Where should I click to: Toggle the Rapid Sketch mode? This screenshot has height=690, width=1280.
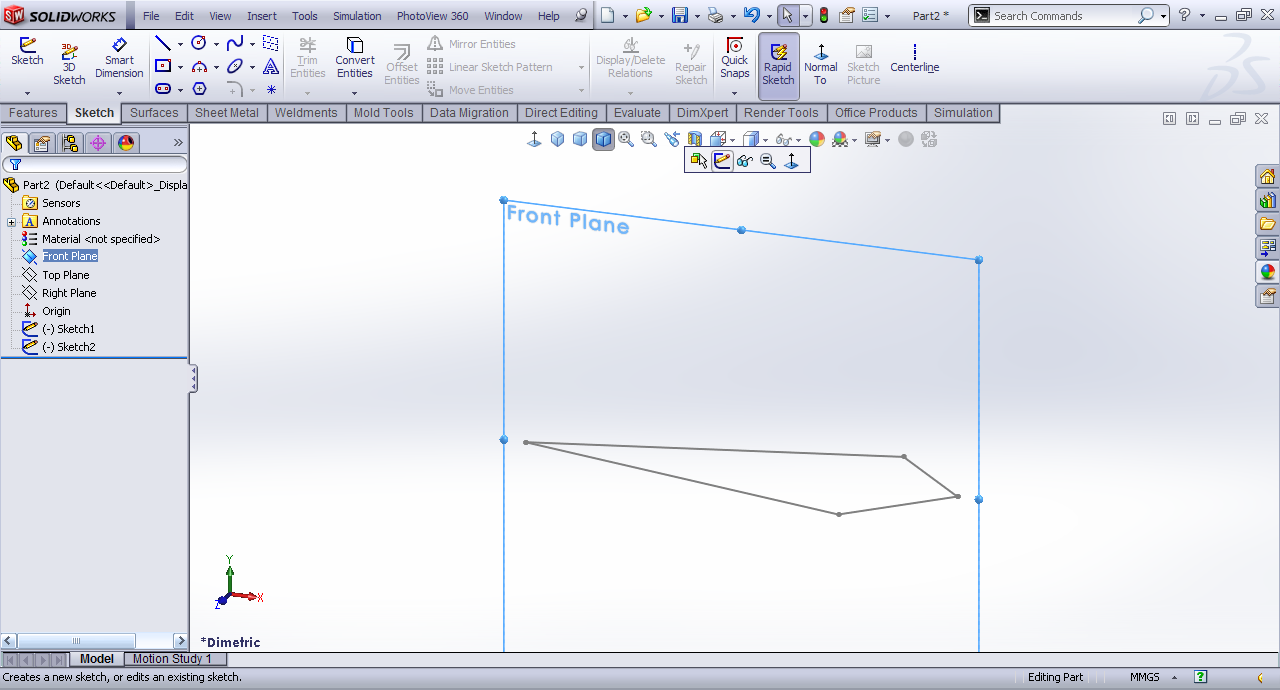coord(778,66)
